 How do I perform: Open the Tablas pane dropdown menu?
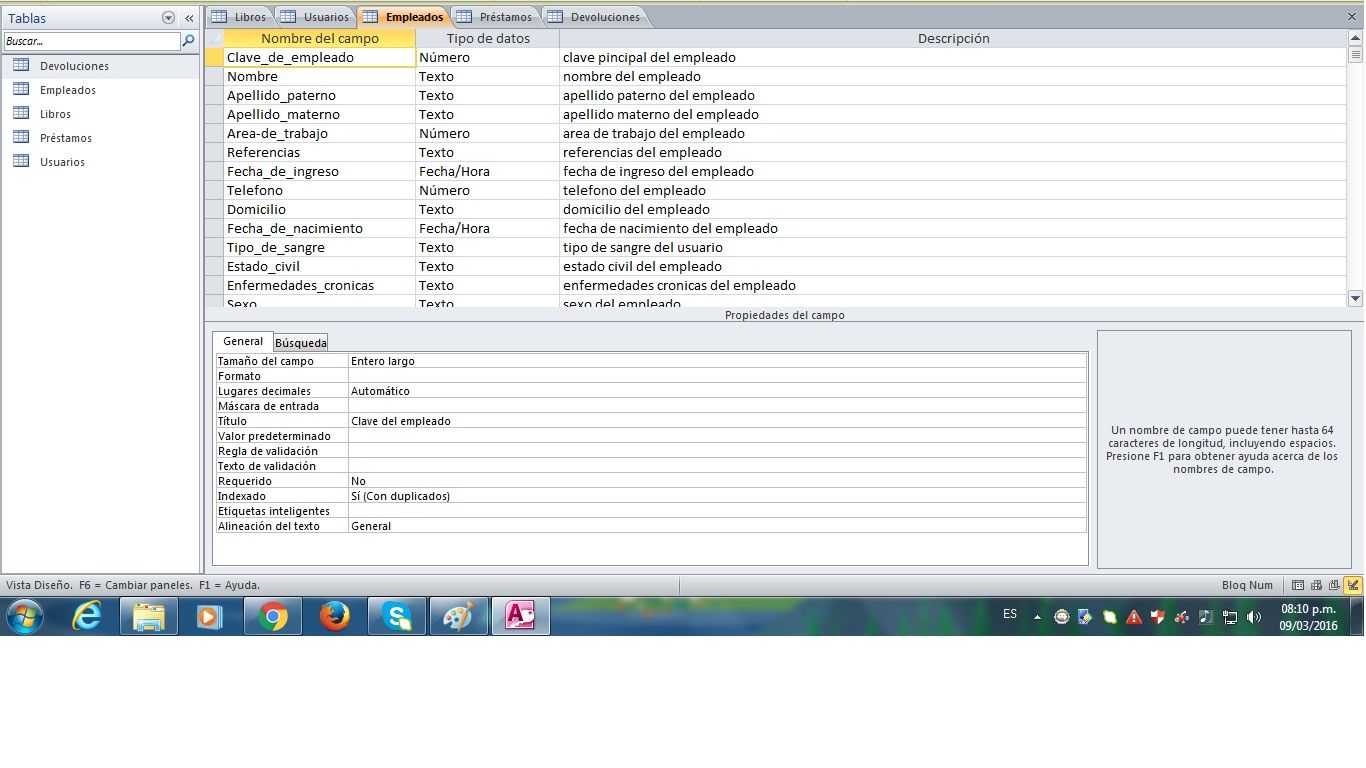coord(168,18)
